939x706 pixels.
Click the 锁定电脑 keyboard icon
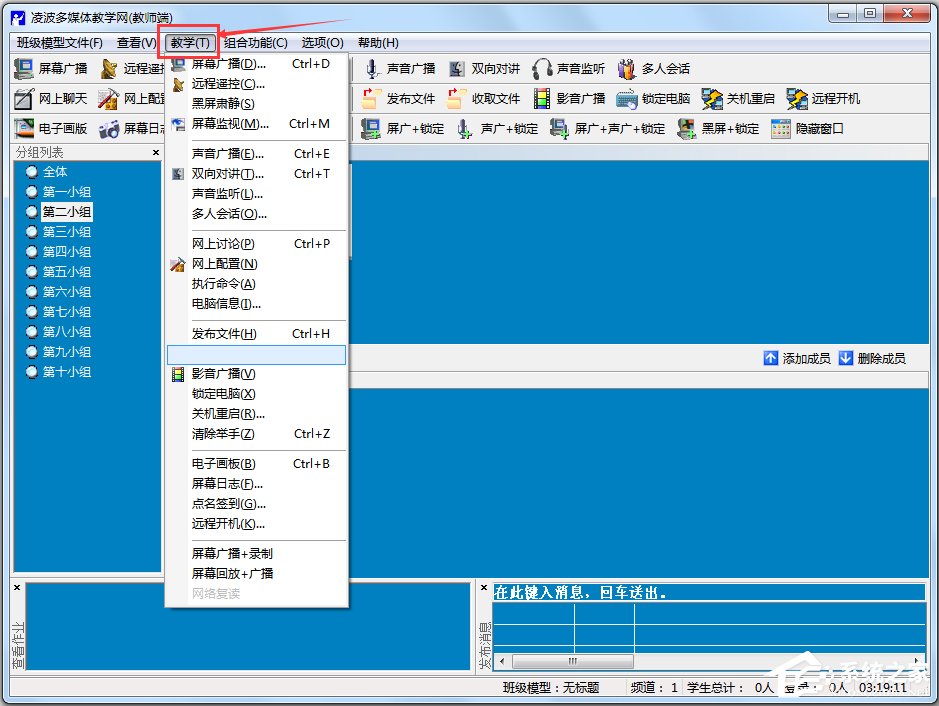626,99
